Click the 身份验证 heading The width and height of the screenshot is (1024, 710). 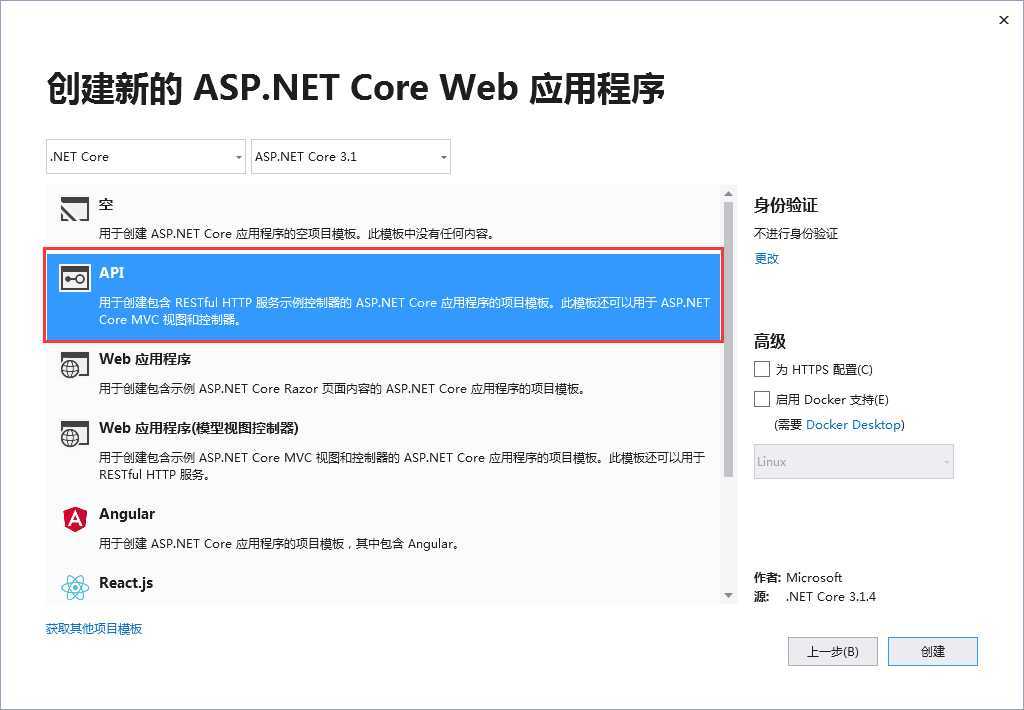(786, 206)
